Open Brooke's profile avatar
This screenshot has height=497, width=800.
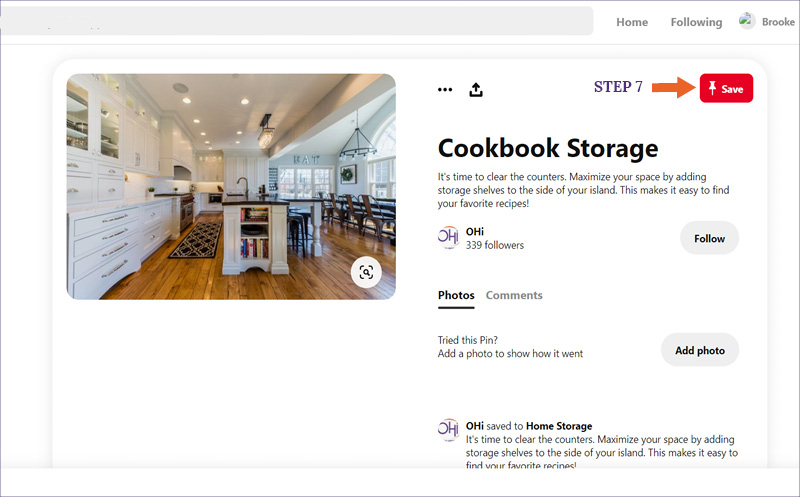point(747,21)
